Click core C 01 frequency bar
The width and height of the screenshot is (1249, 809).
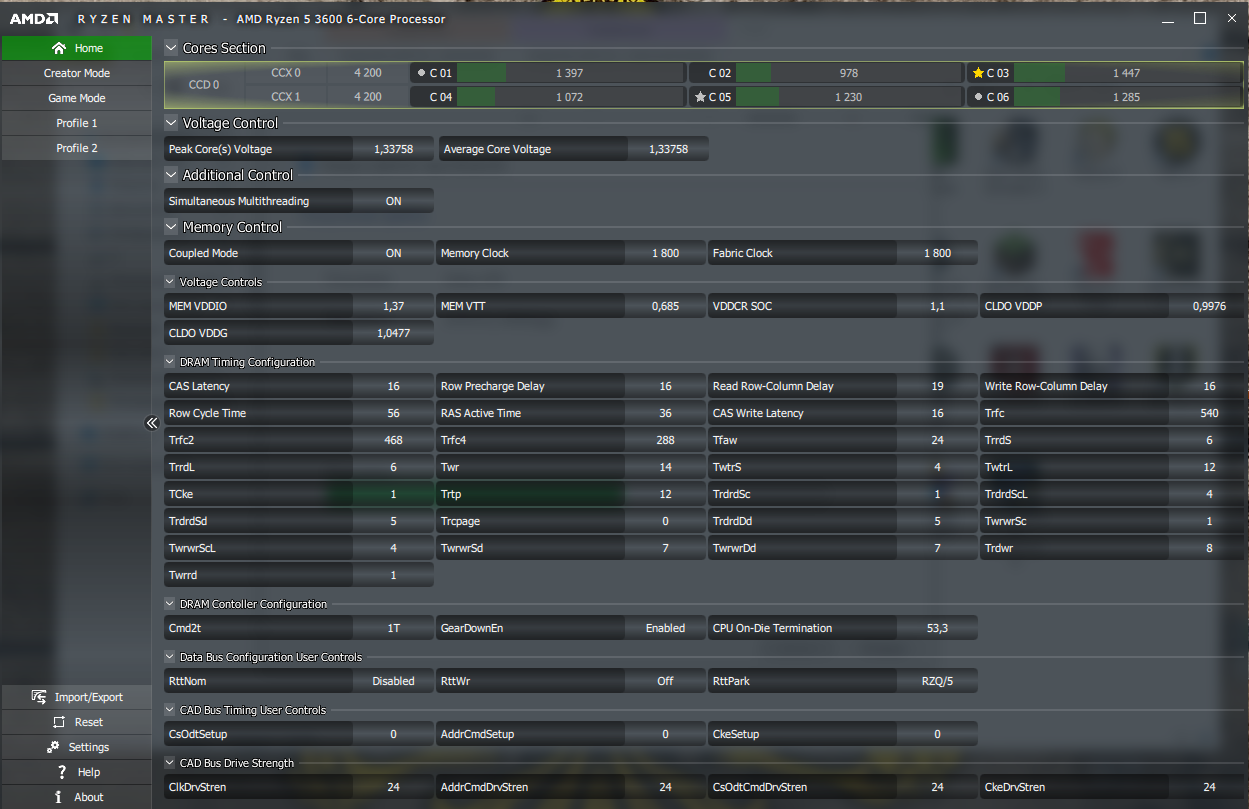569,73
